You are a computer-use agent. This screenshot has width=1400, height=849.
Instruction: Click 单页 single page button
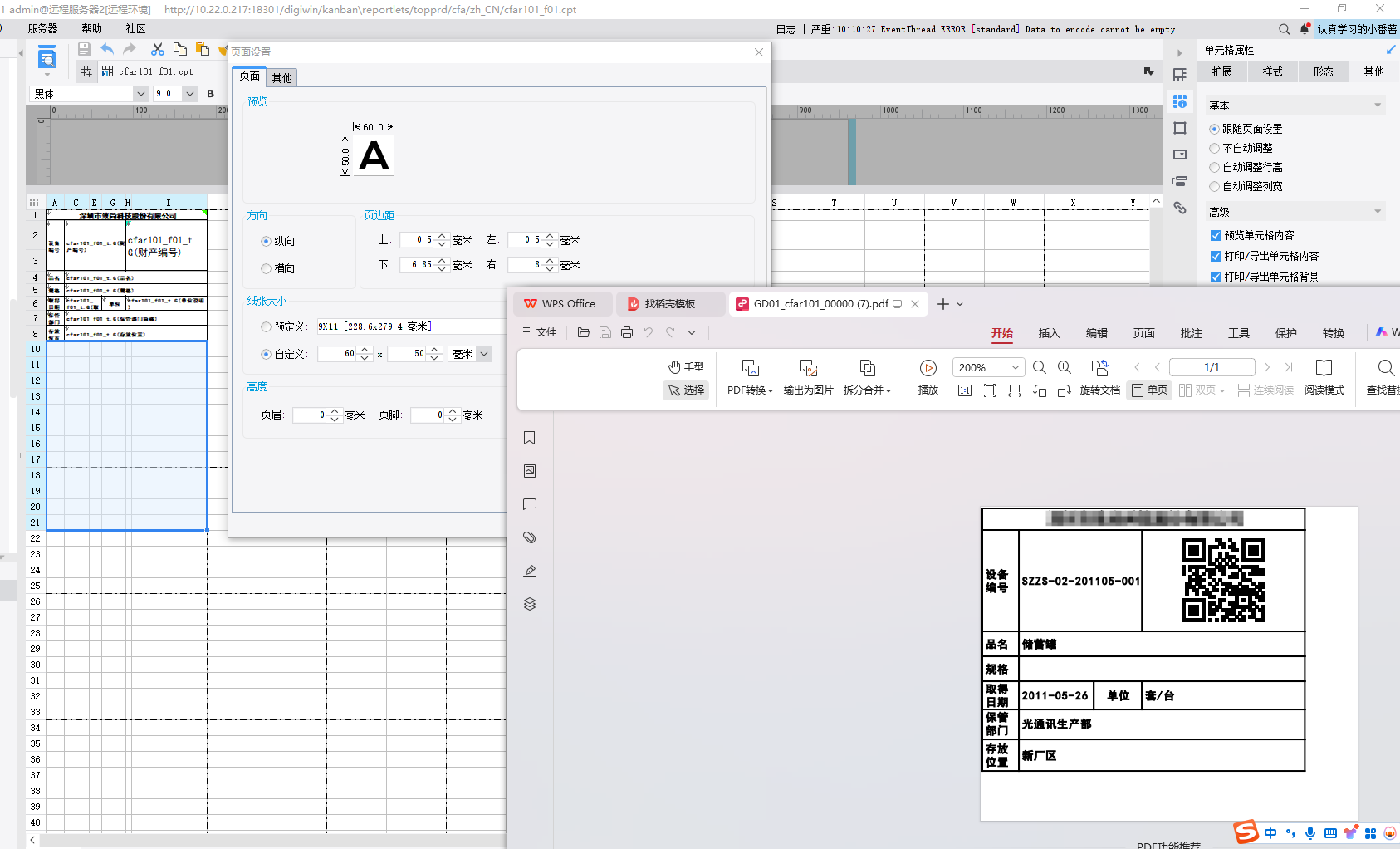click(1149, 390)
